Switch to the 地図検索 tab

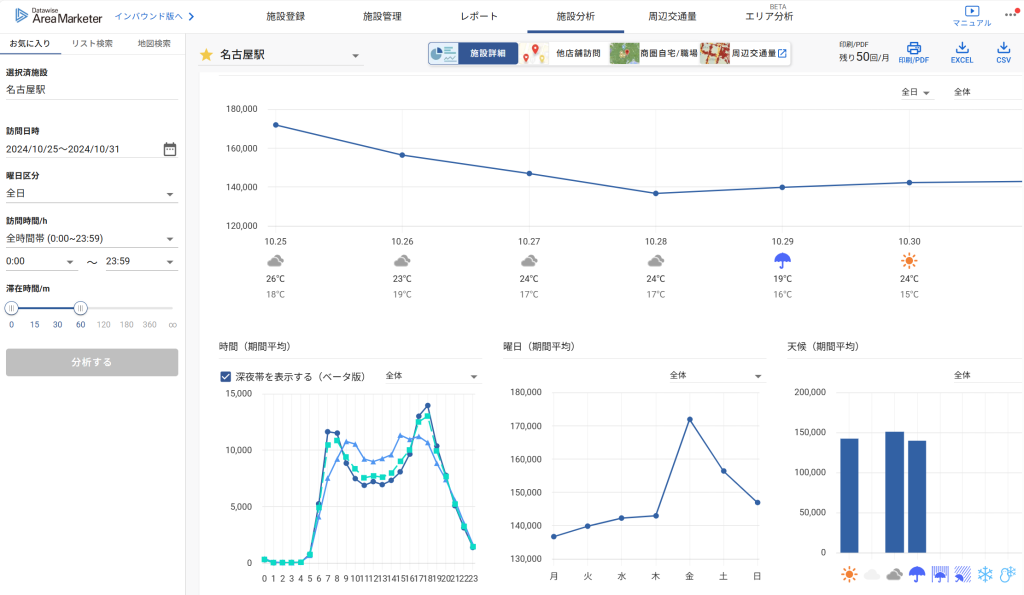[x=154, y=43]
